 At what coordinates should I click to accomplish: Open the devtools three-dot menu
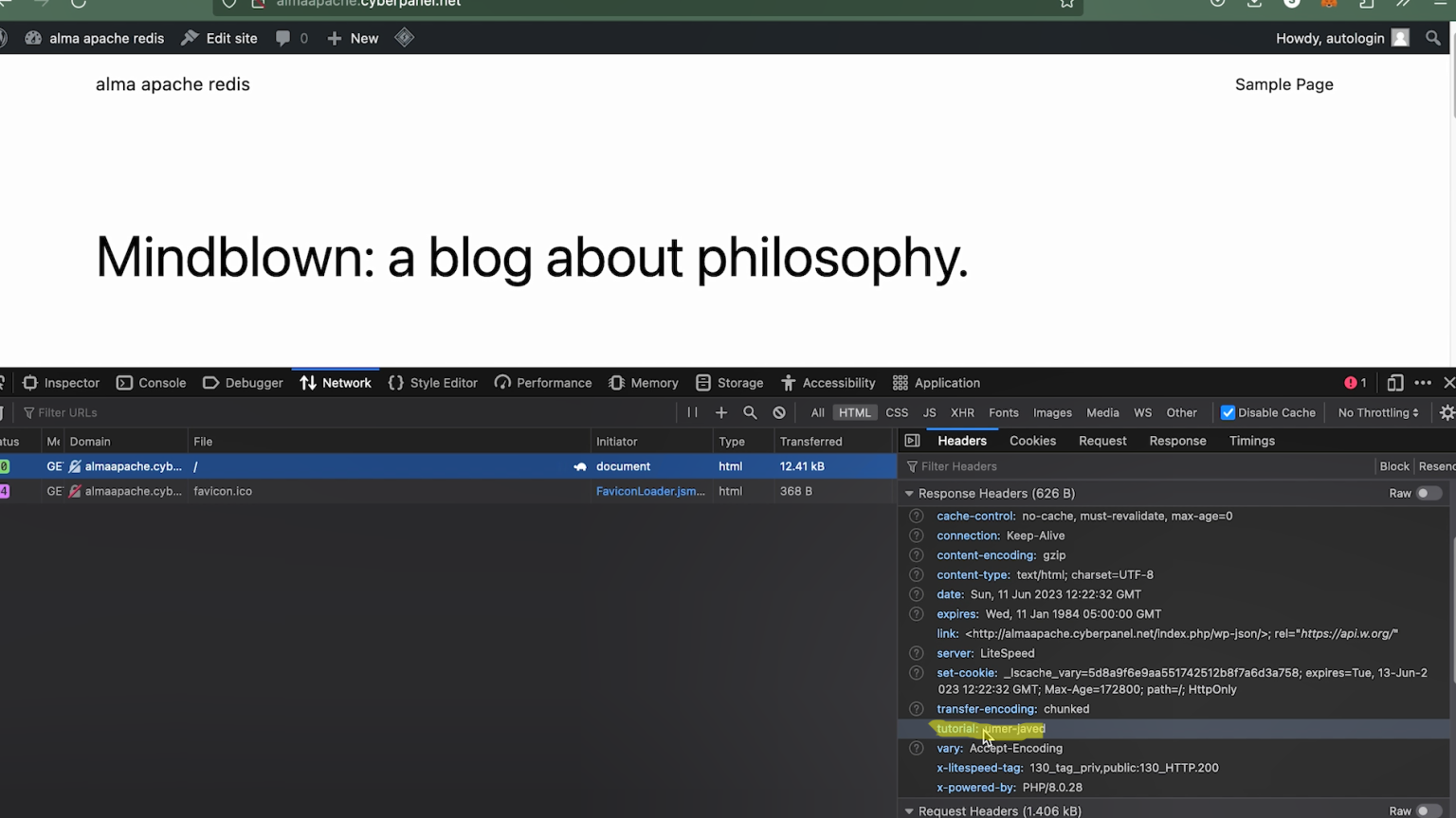[1423, 383]
